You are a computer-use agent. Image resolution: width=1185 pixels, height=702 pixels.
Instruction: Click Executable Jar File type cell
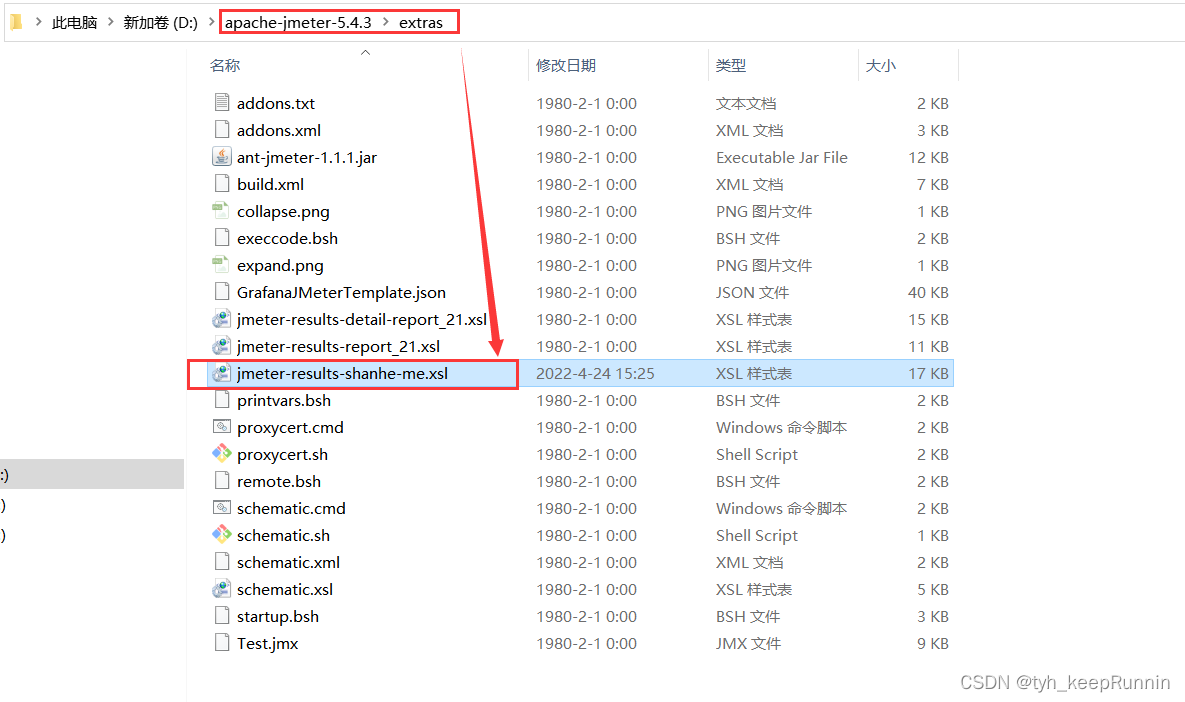coord(782,158)
